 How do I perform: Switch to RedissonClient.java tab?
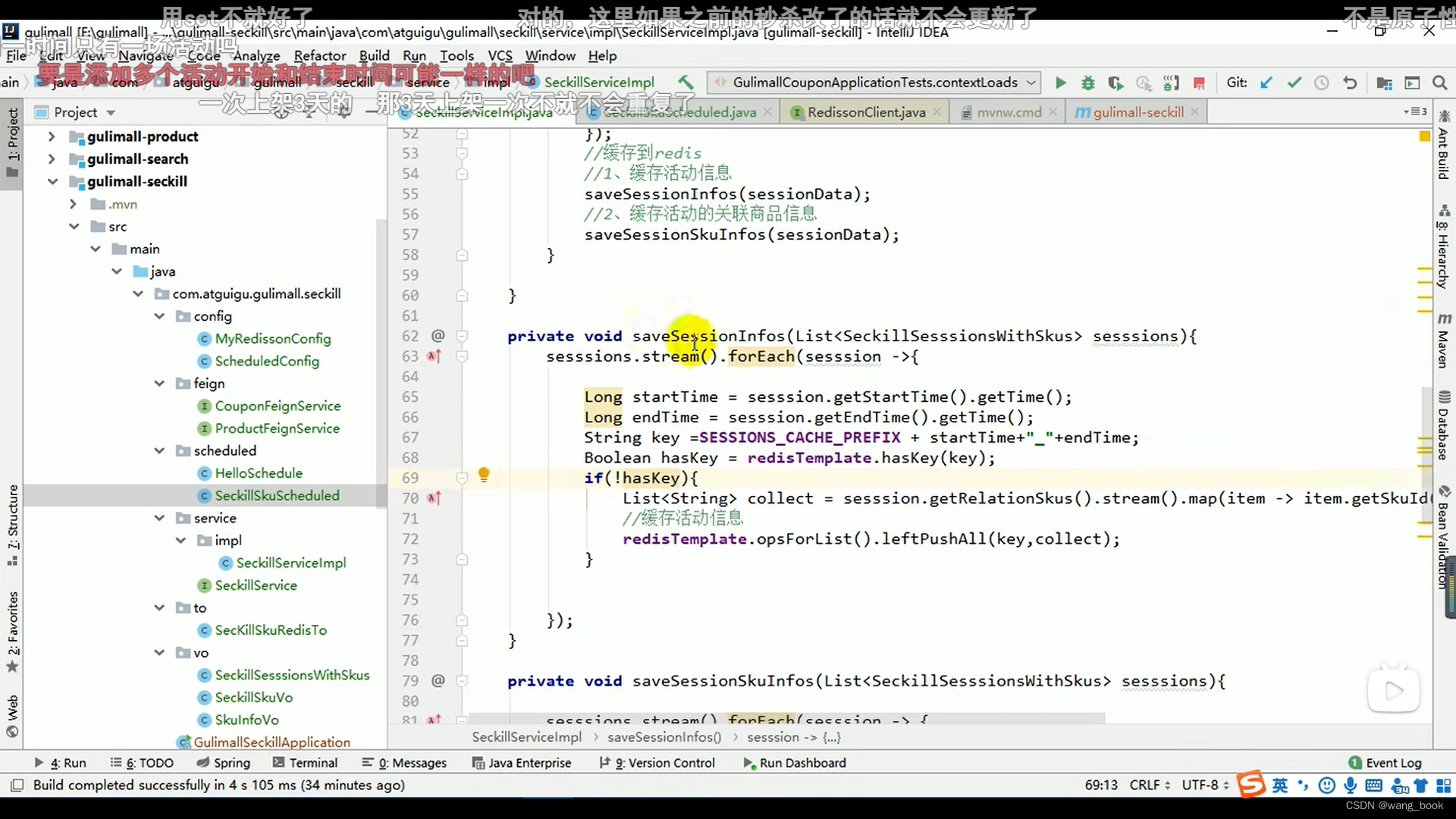[865, 112]
